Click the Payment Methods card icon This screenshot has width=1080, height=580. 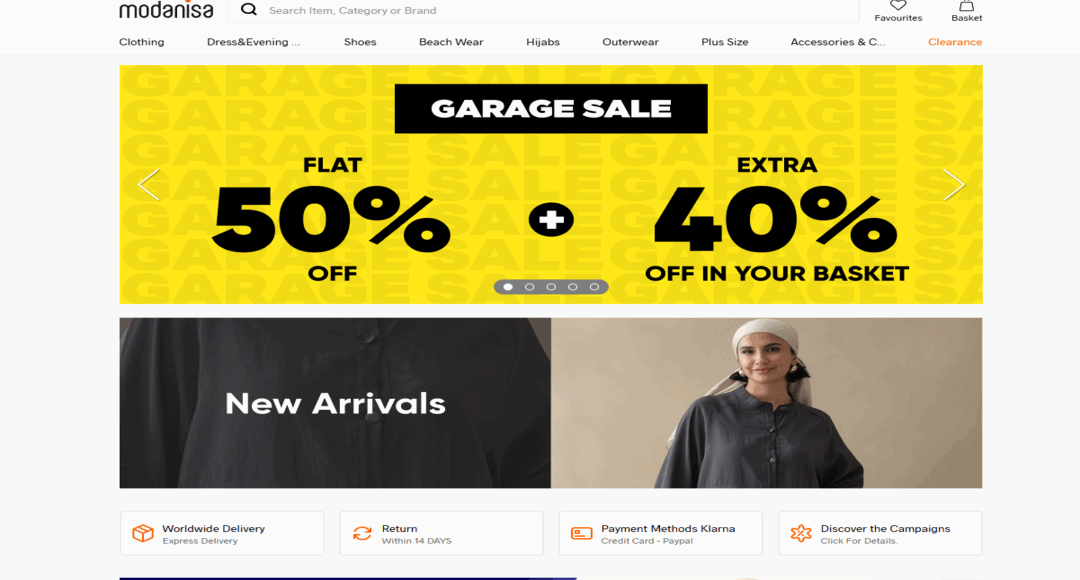[581, 533]
